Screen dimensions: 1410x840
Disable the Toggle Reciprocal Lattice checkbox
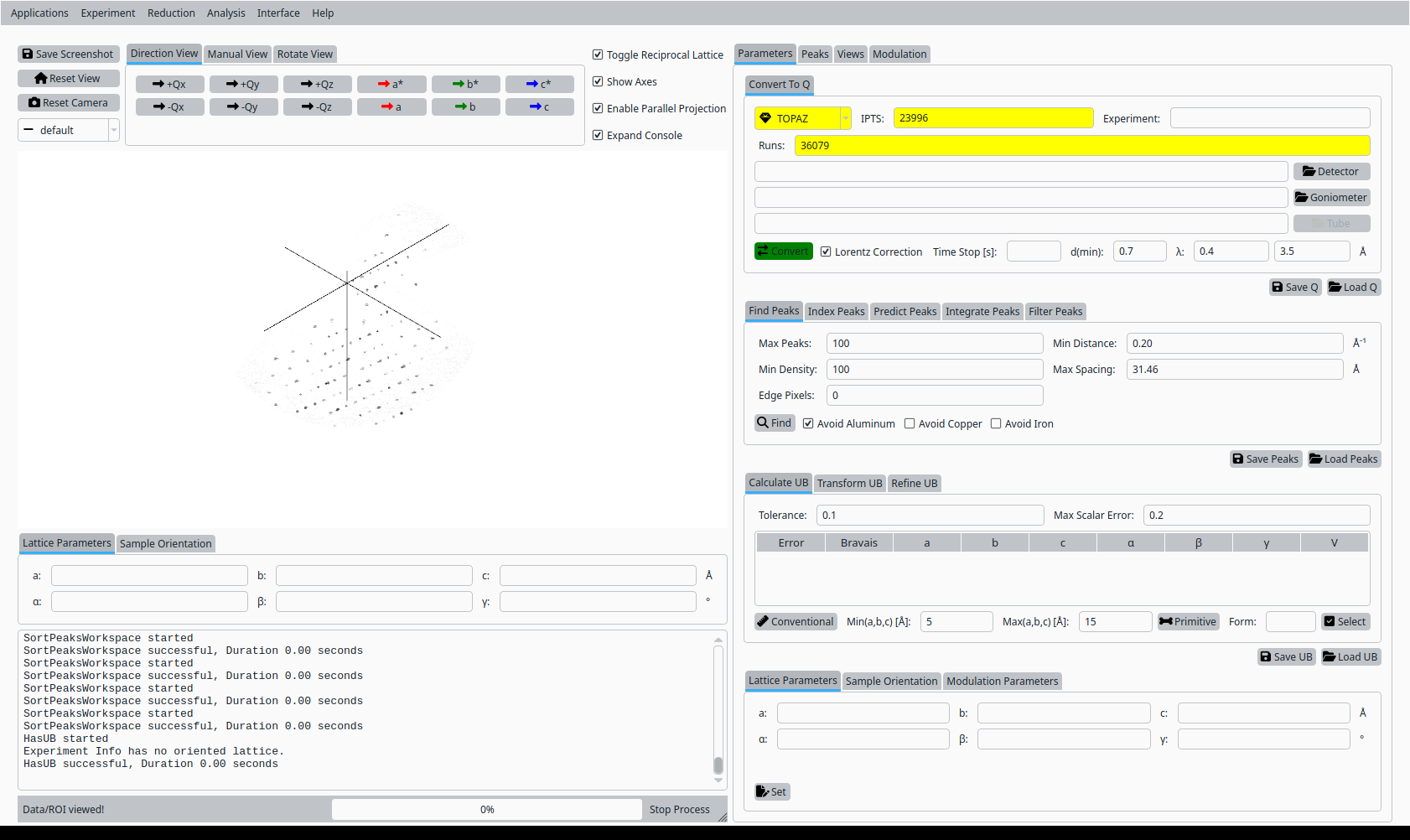[x=598, y=55]
